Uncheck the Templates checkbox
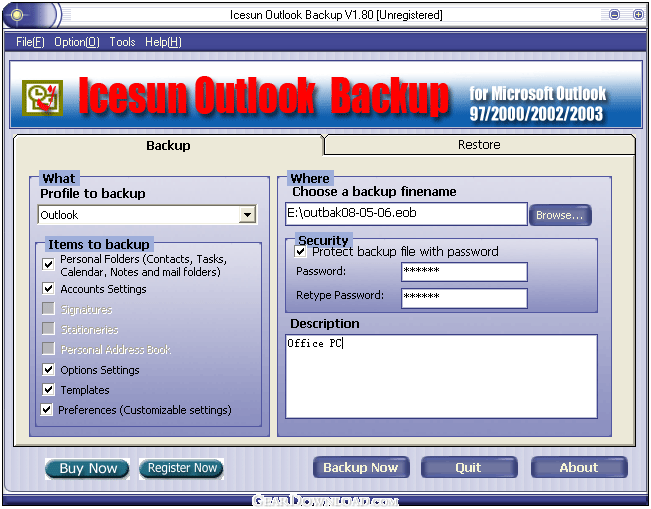 [48, 389]
